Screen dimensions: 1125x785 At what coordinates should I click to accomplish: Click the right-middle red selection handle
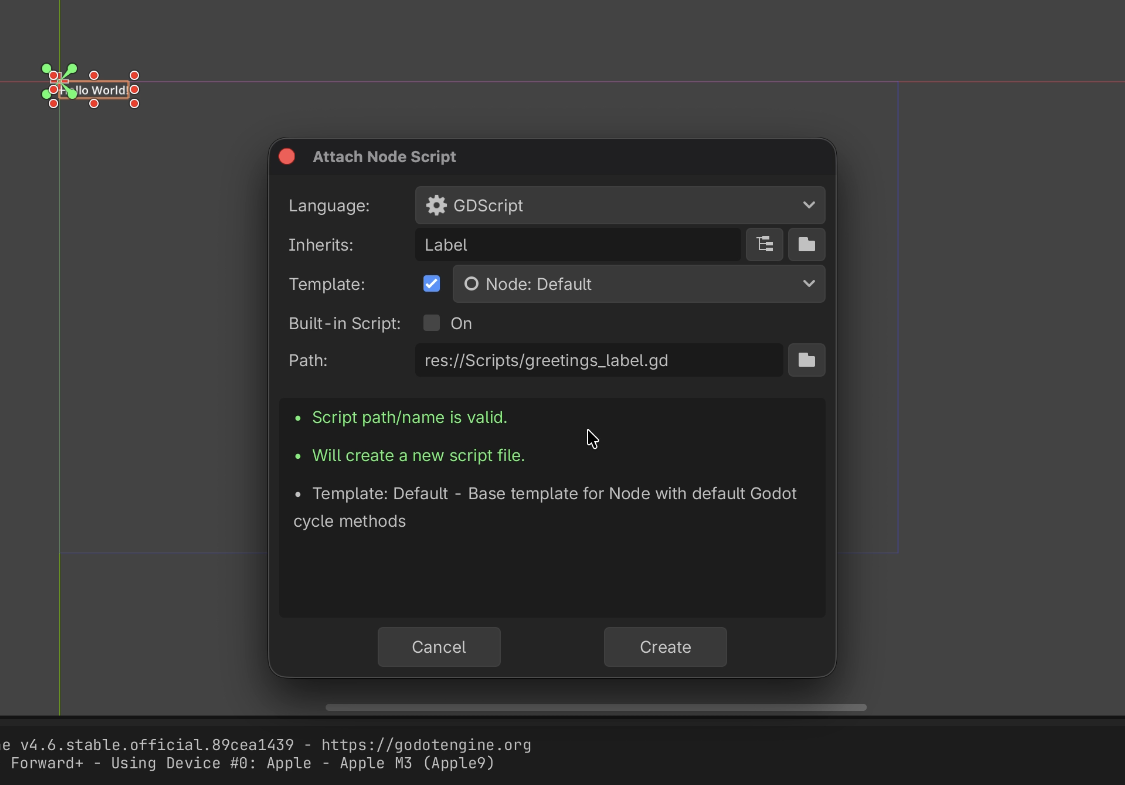click(x=134, y=90)
